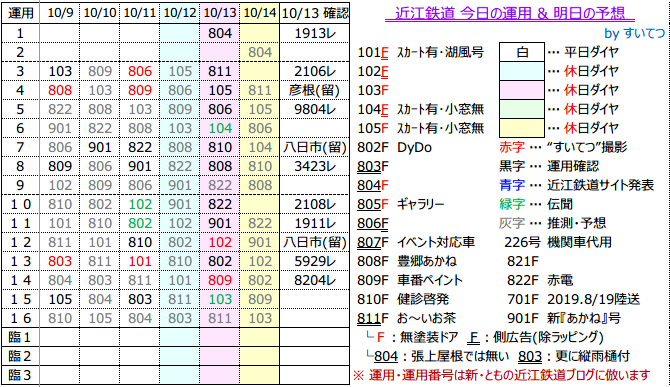Click the 10/9 column header

(x=60, y=13)
